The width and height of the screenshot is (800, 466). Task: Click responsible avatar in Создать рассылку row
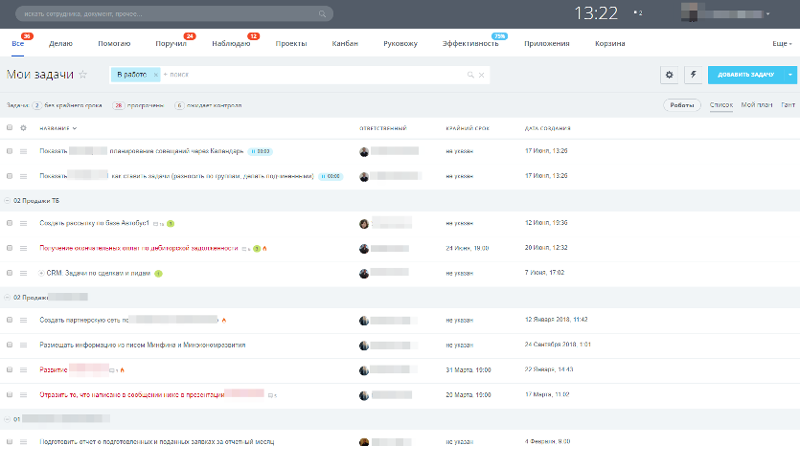[364, 224]
